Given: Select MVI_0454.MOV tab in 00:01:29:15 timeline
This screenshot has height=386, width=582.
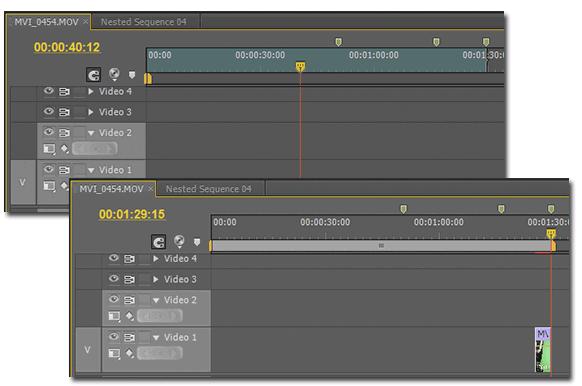Looking at the screenshot, I should pos(111,189).
